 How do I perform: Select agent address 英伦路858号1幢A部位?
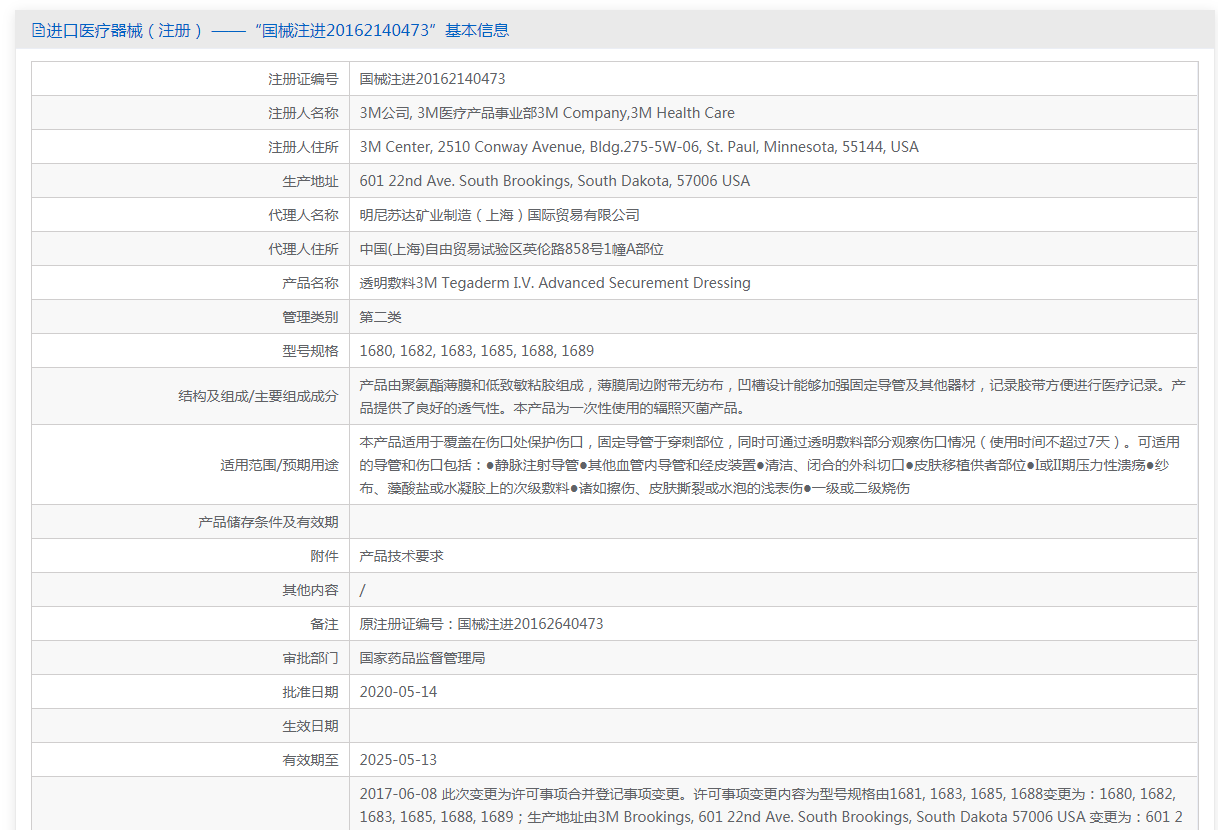pos(512,249)
